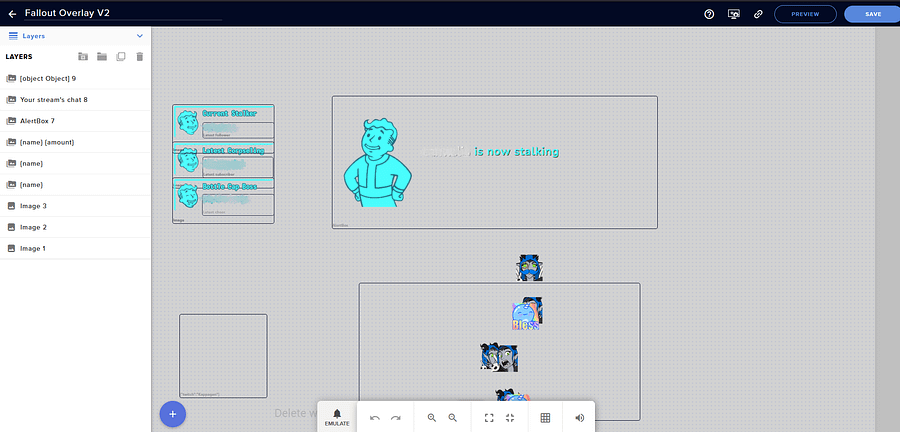Select the {name} {amount} layer

click(x=75, y=142)
